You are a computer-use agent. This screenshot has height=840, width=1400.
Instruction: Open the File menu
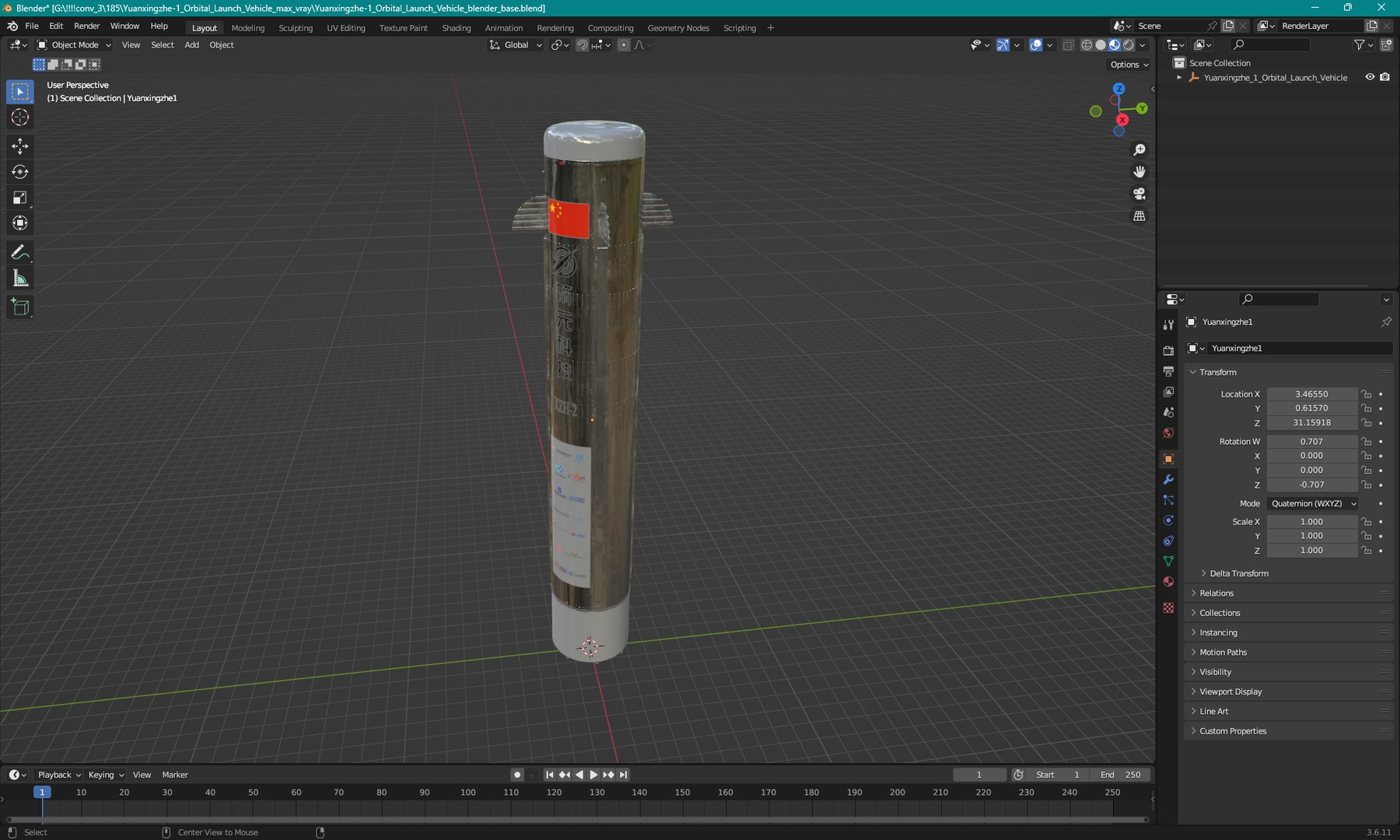point(32,26)
